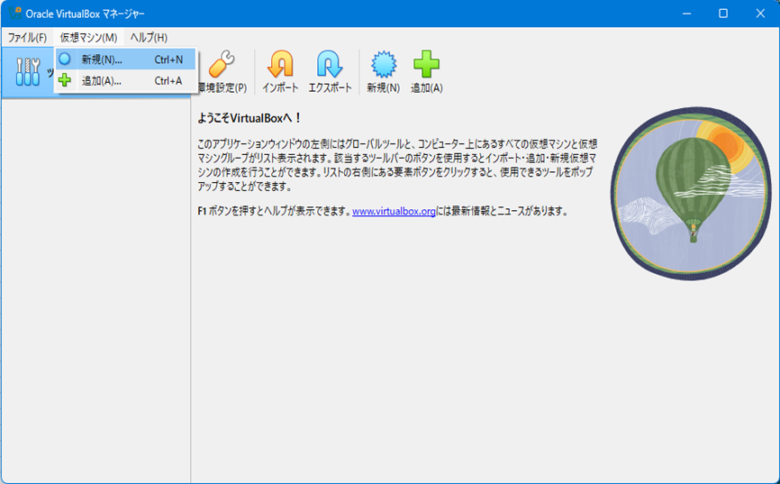The height and width of the screenshot is (484, 780).
Task: Click the VirtualBox logo in title bar
Action: (15, 13)
